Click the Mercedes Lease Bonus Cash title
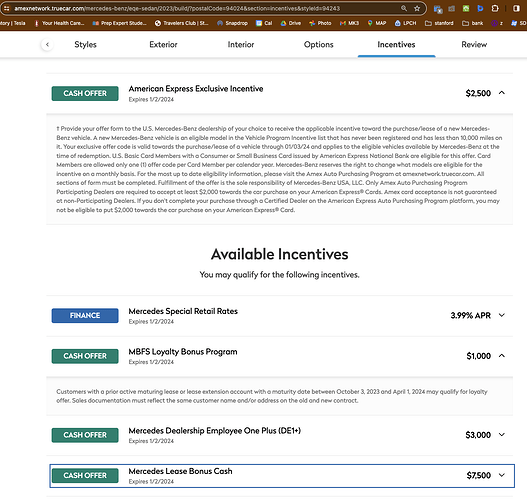Image resolution: width=527 pixels, height=500 pixels. click(180, 471)
